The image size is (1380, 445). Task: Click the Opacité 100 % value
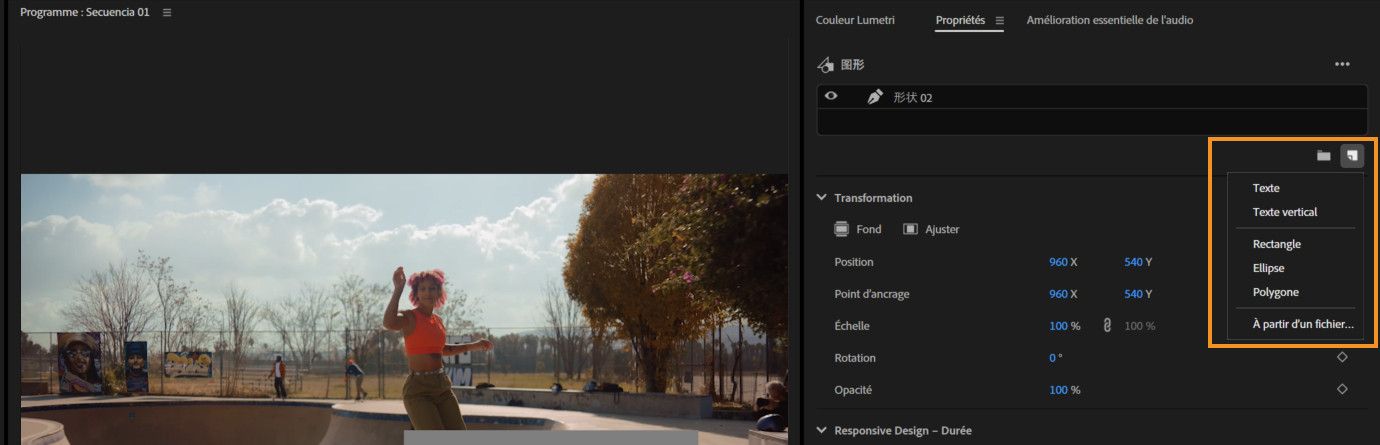pos(1064,390)
